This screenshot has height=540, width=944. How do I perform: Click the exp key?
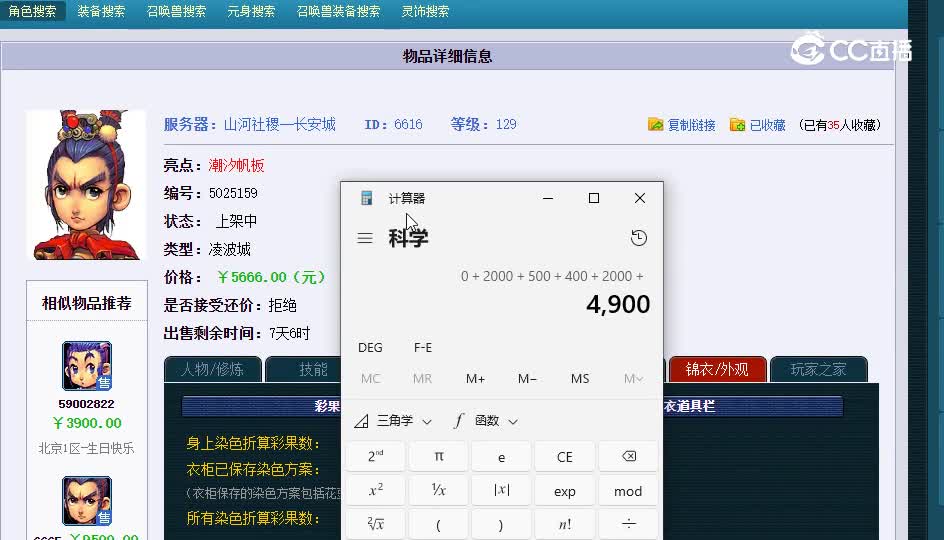[564, 490]
